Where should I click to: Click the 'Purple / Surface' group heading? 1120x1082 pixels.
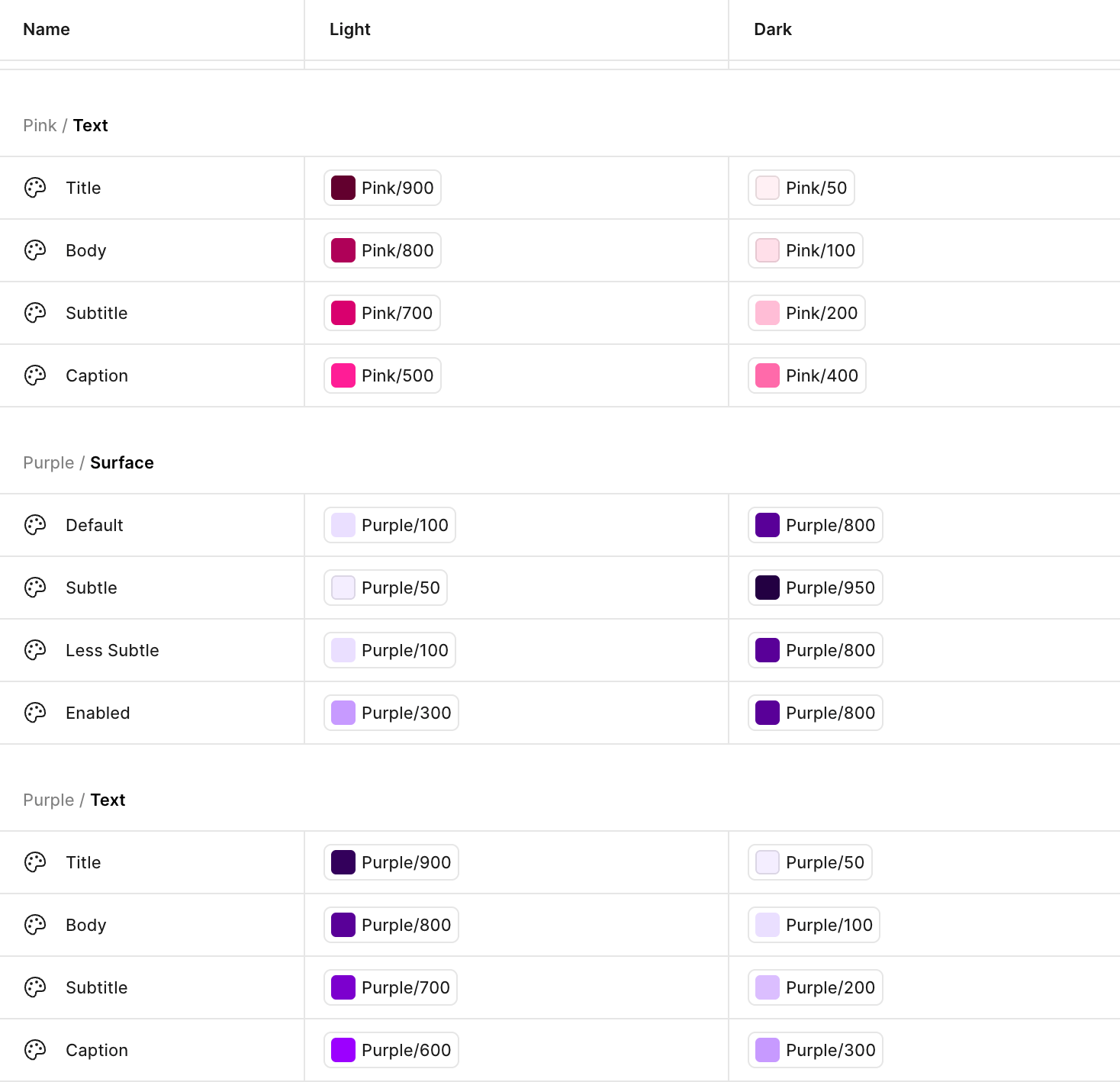coord(89,462)
